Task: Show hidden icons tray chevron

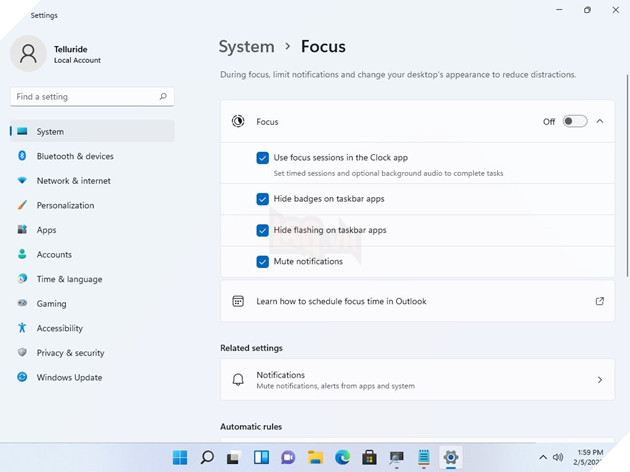Action: coord(543,457)
